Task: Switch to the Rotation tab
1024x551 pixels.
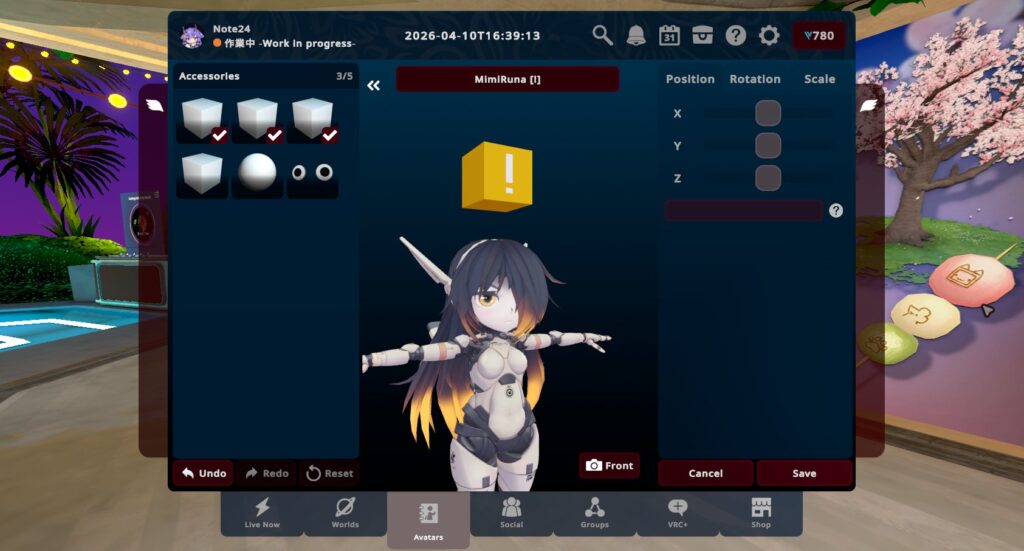Action: click(755, 79)
